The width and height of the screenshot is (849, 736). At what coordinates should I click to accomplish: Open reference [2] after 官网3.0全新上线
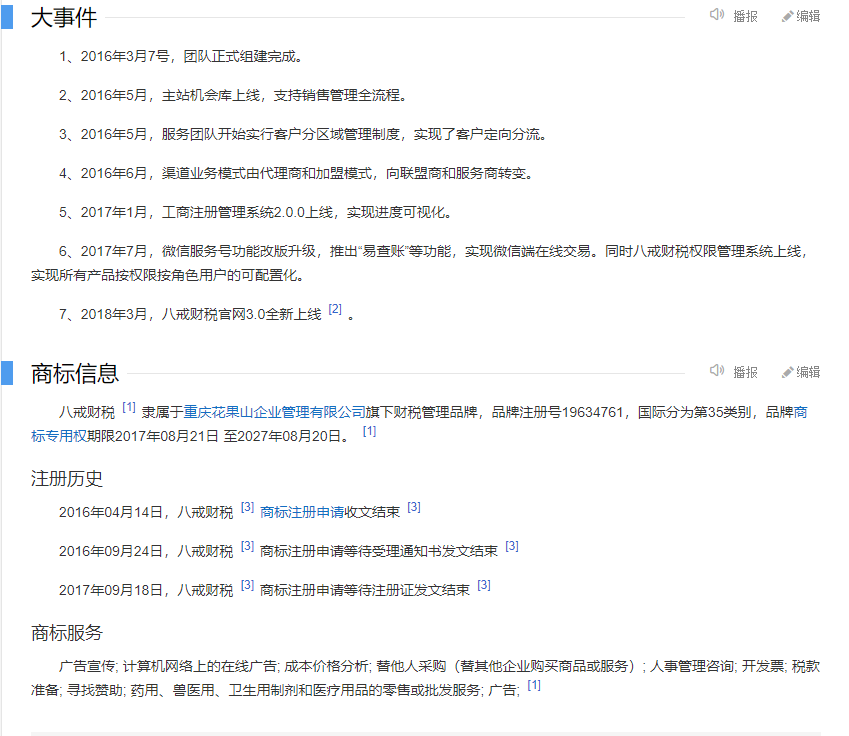[335, 309]
